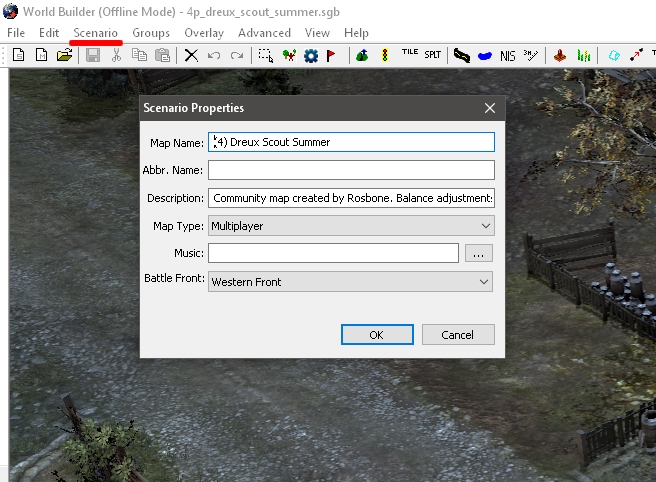Select the TILE tool
The height and width of the screenshot is (482, 656).
pos(410,52)
